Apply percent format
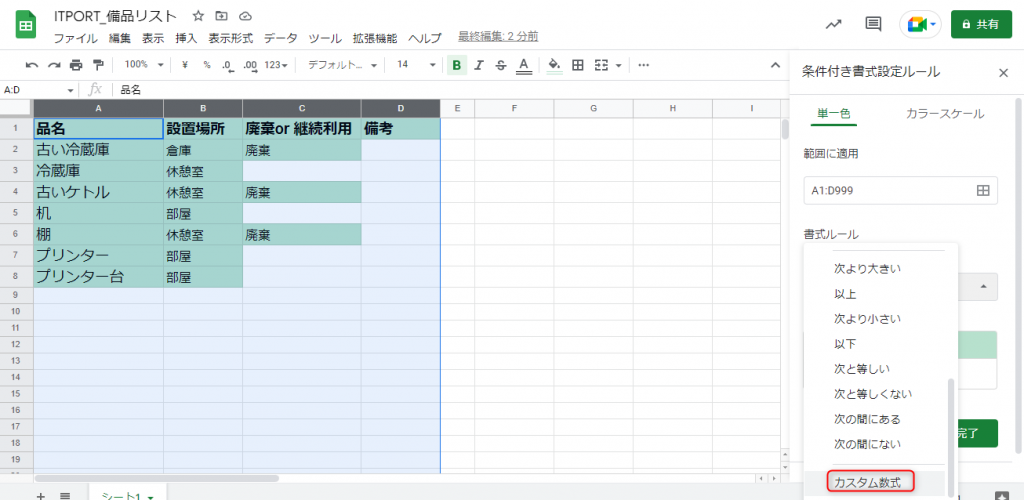The image size is (1024, 500). click(x=206, y=65)
